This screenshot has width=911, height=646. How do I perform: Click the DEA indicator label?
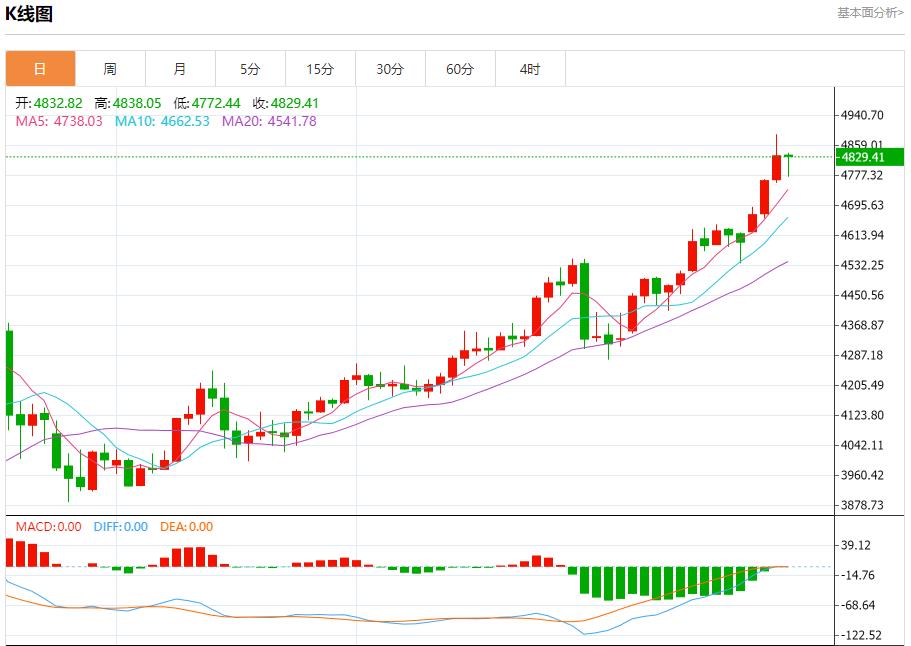[186, 527]
